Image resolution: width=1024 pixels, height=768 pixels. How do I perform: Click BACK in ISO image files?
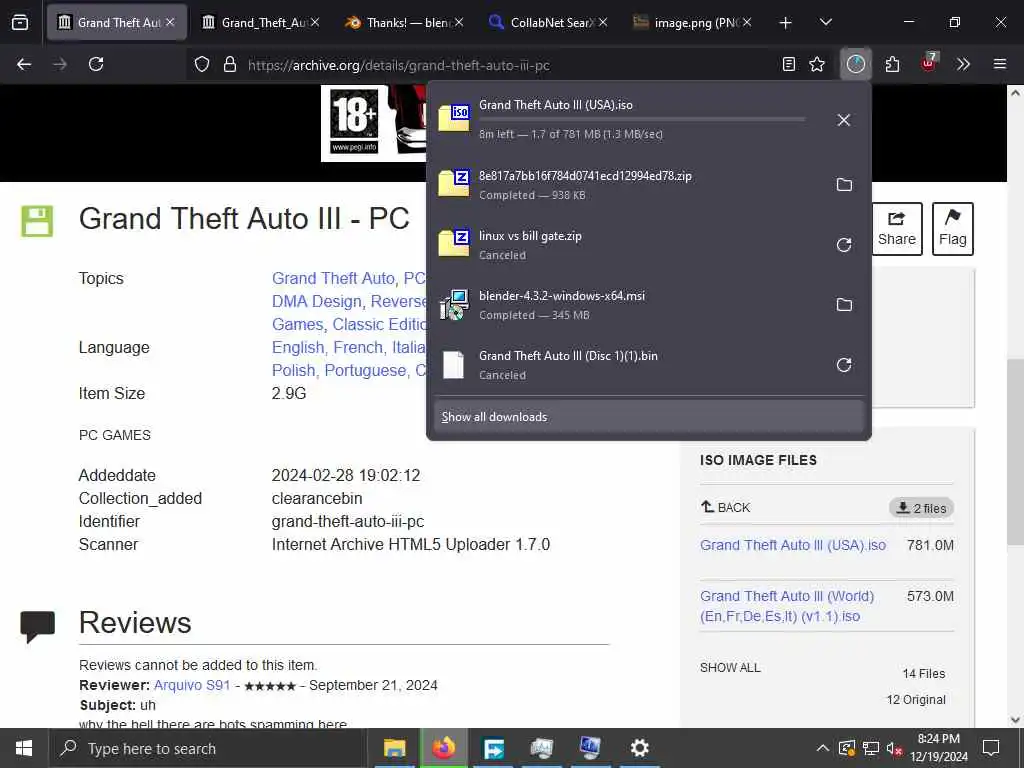click(725, 507)
